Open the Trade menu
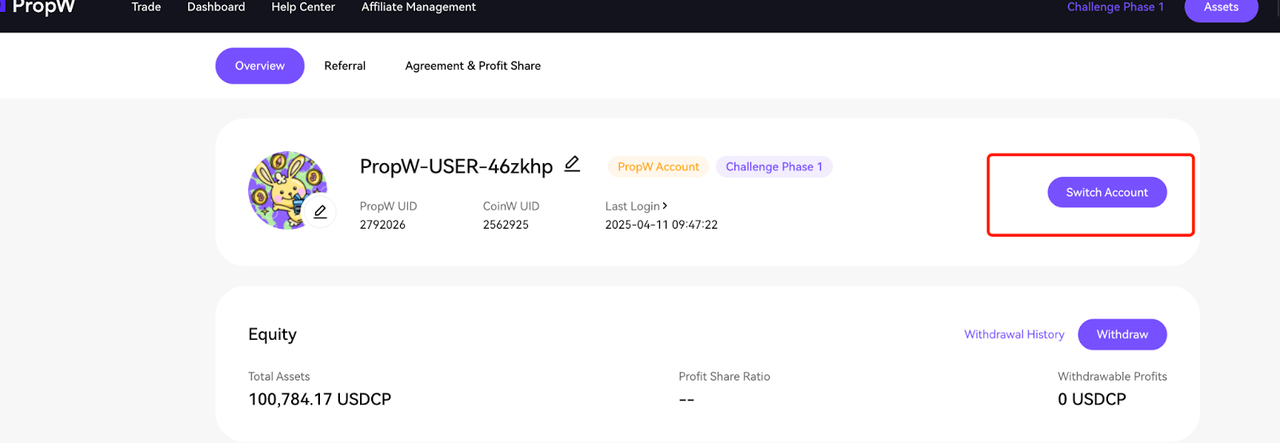Image resolution: width=1280 pixels, height=443 pixels. point(146,8)
